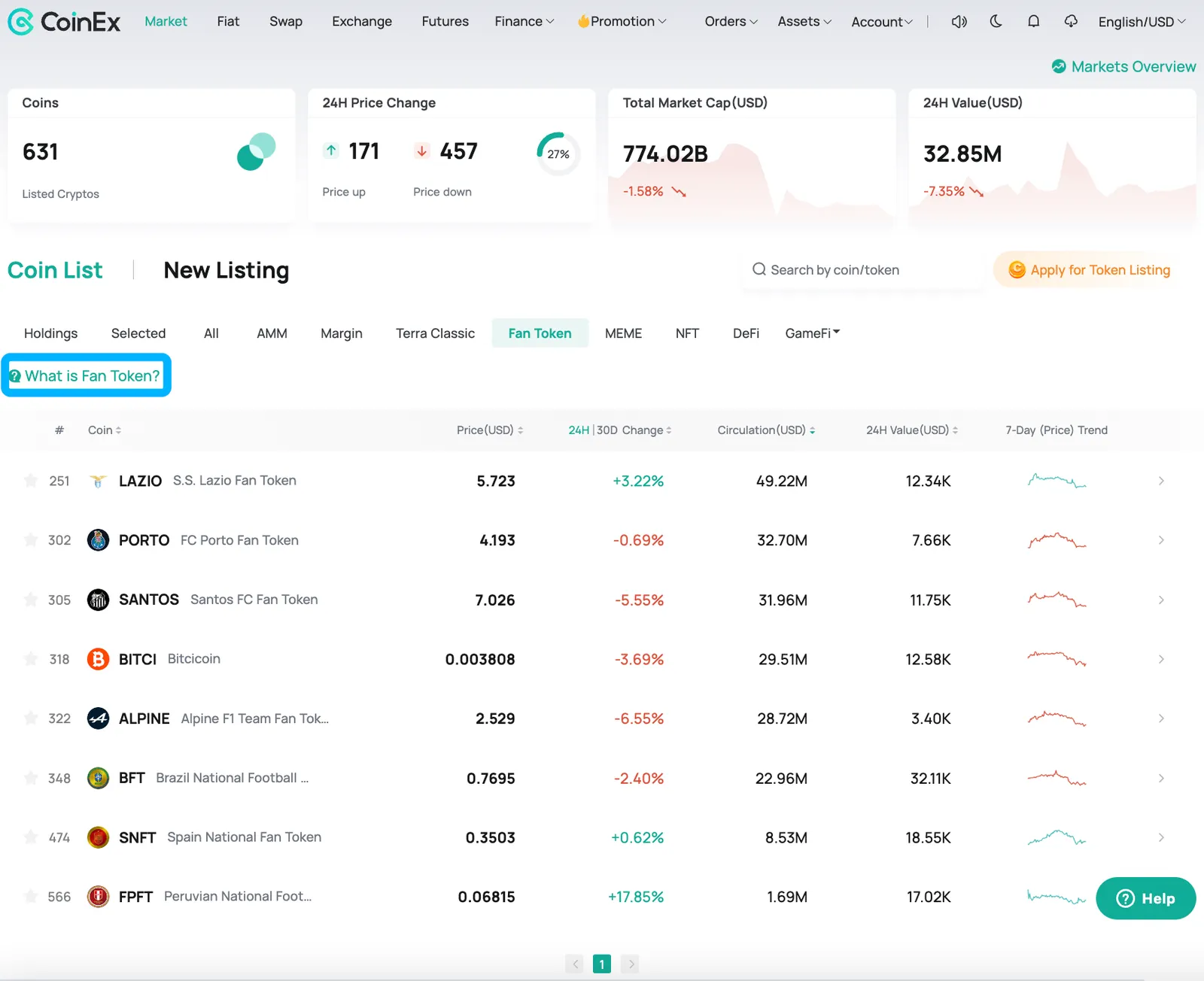Screen dimensions: 1204x981
Task: Select the NFT category tab
Action: pos(687,333)
